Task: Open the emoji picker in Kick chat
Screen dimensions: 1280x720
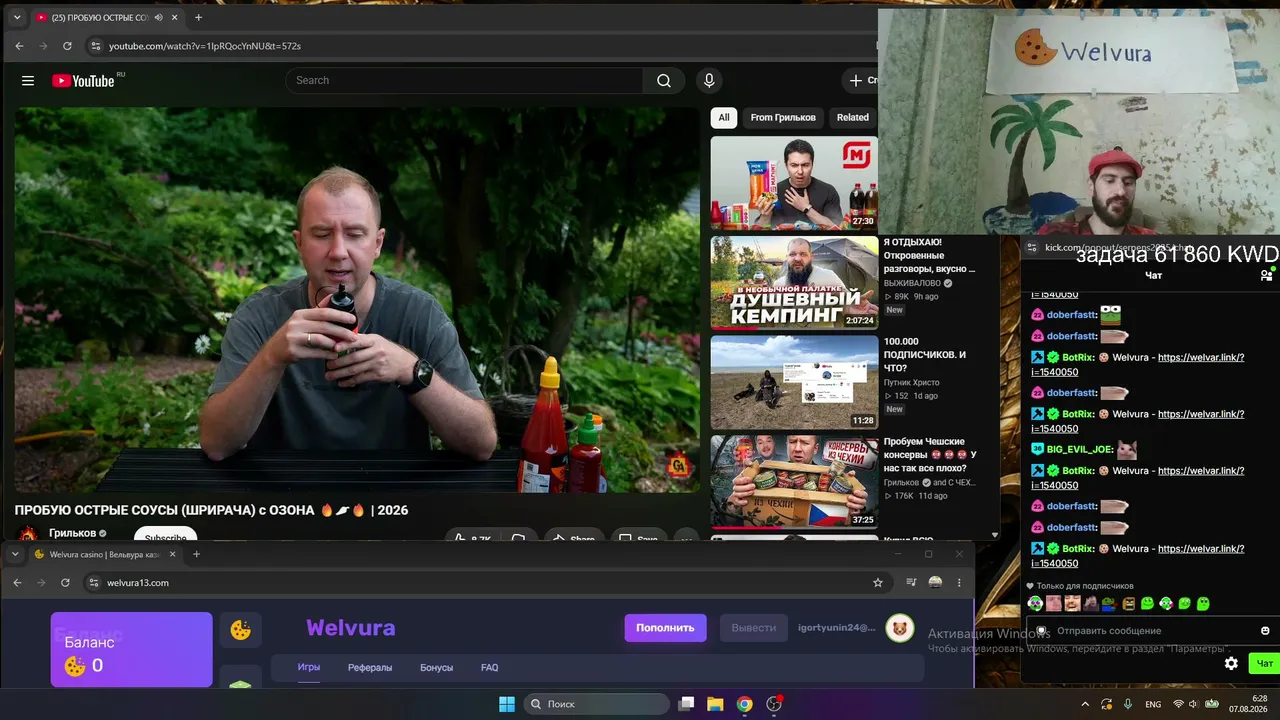Action: (1265, 631)
